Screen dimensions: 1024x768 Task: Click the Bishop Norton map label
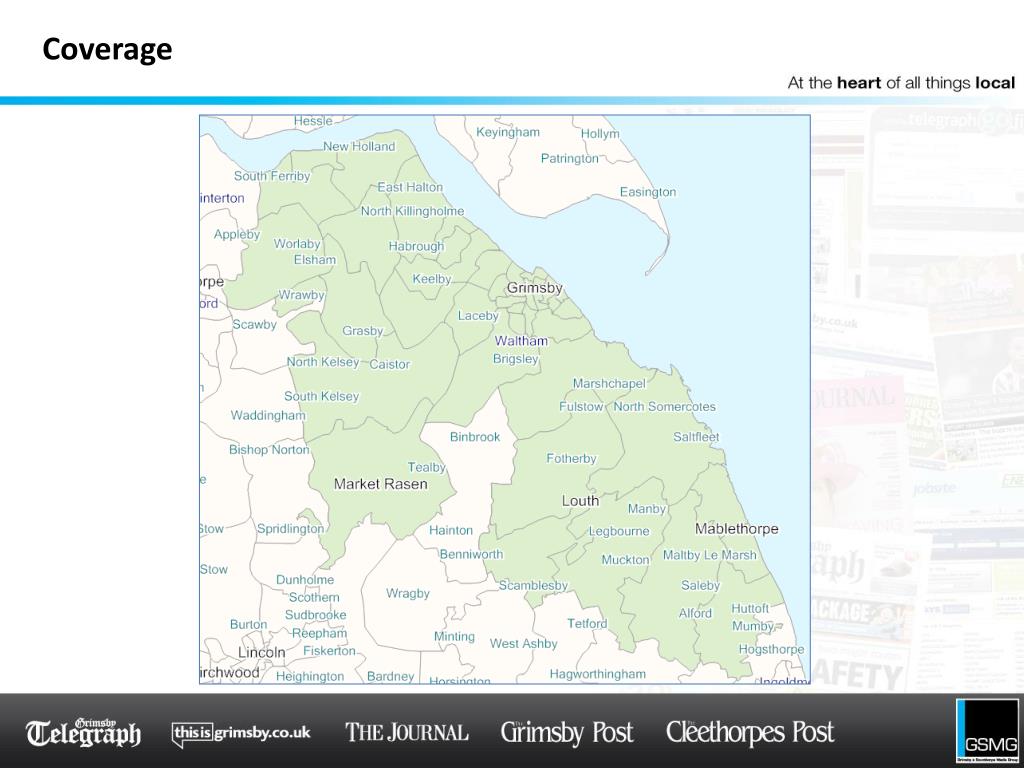[269, 450]
